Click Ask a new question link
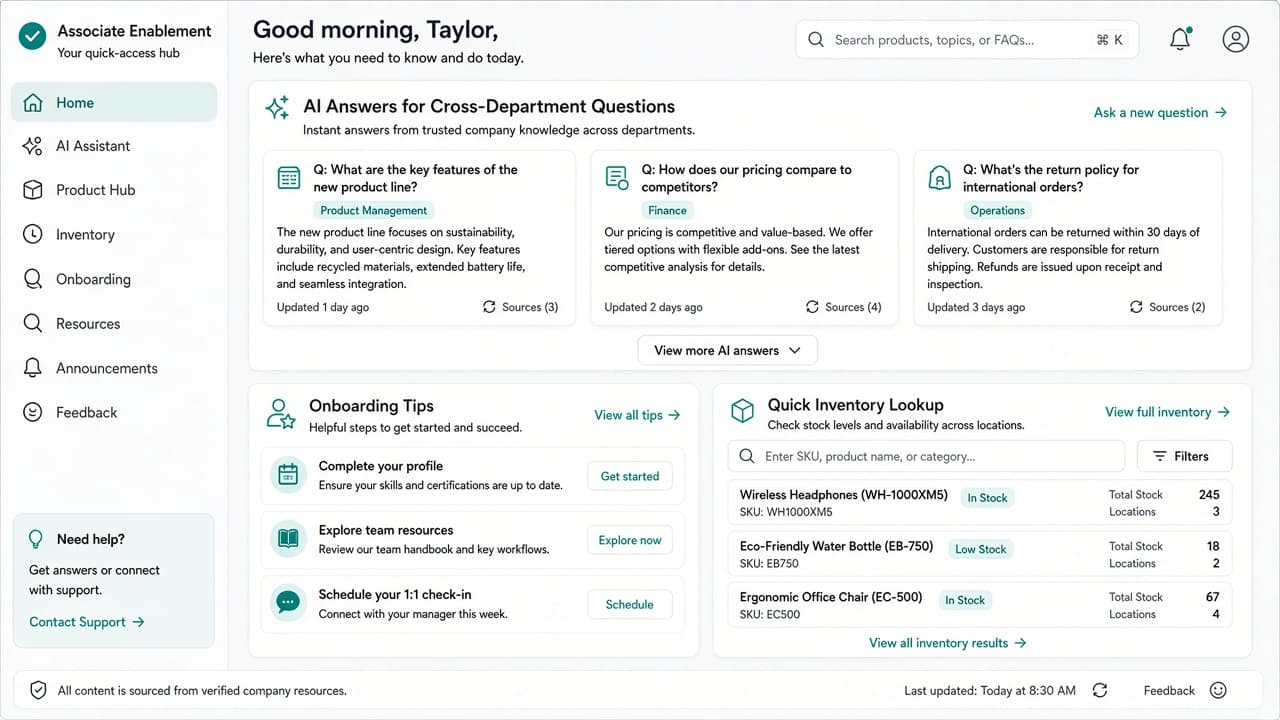 point(1160,113)
